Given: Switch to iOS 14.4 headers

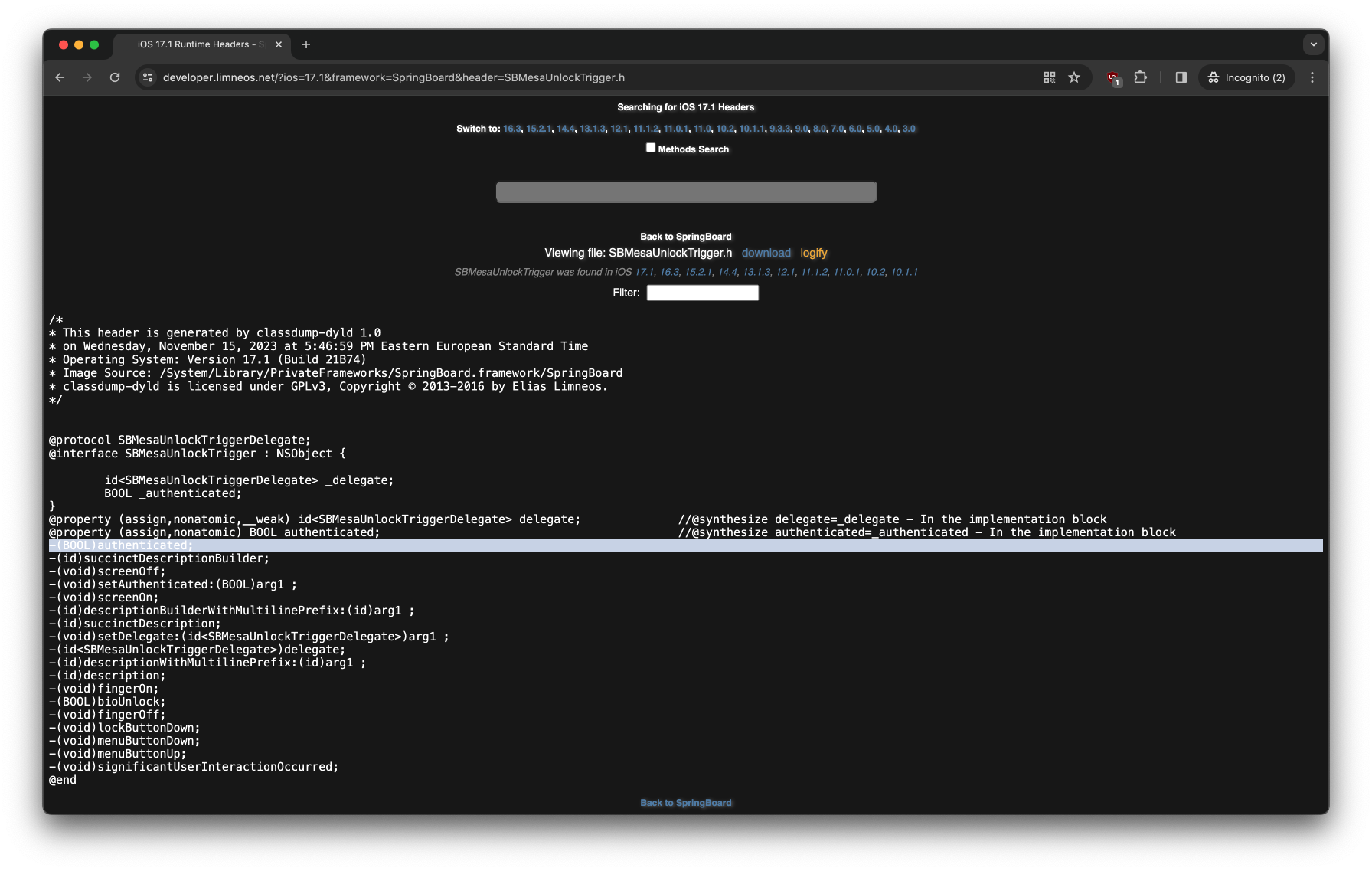Looking at the screenshot, I should click(x=566, y=129).
